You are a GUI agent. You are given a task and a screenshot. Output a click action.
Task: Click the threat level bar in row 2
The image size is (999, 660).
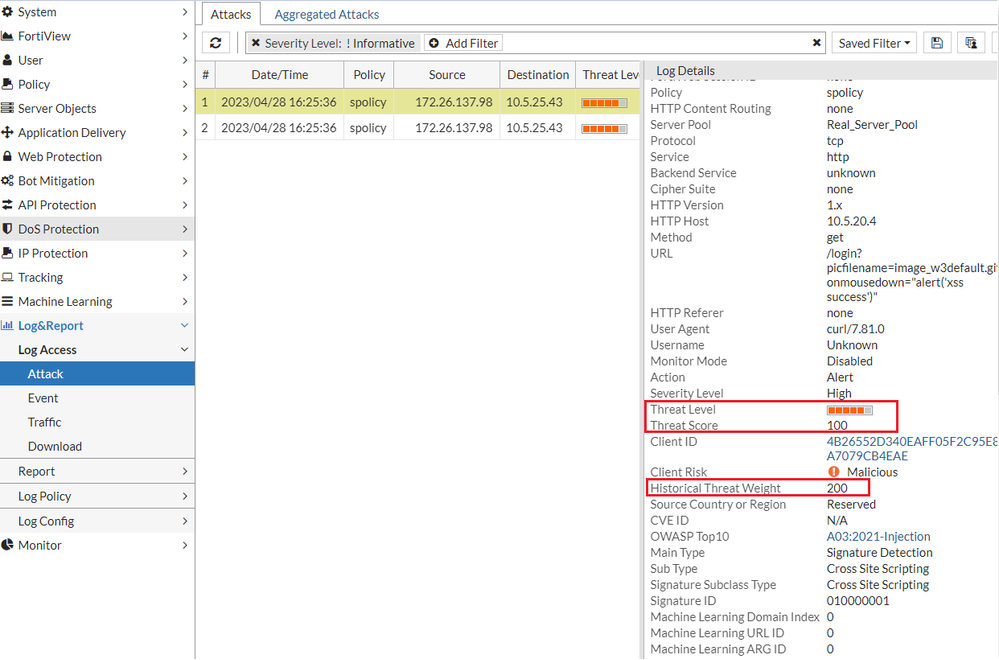pos(604,129)
